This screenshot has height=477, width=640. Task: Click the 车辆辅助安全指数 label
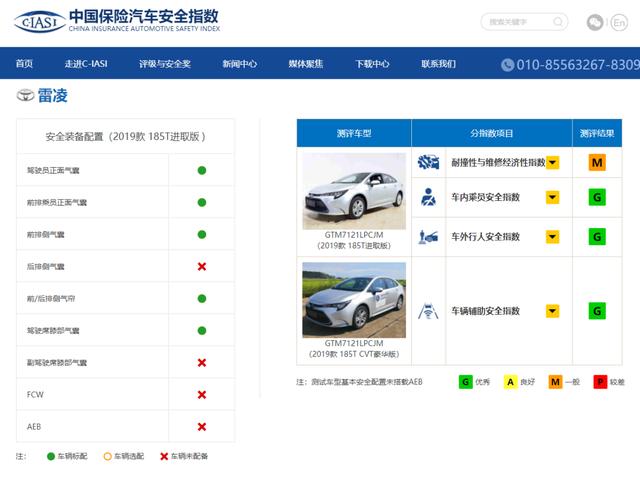(x=485, y=311)
